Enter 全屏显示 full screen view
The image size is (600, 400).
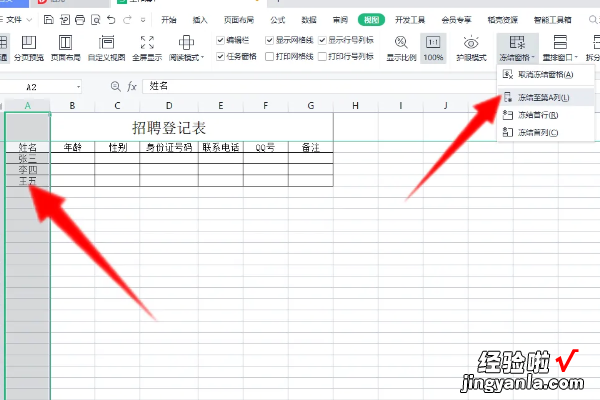(147, 48)
